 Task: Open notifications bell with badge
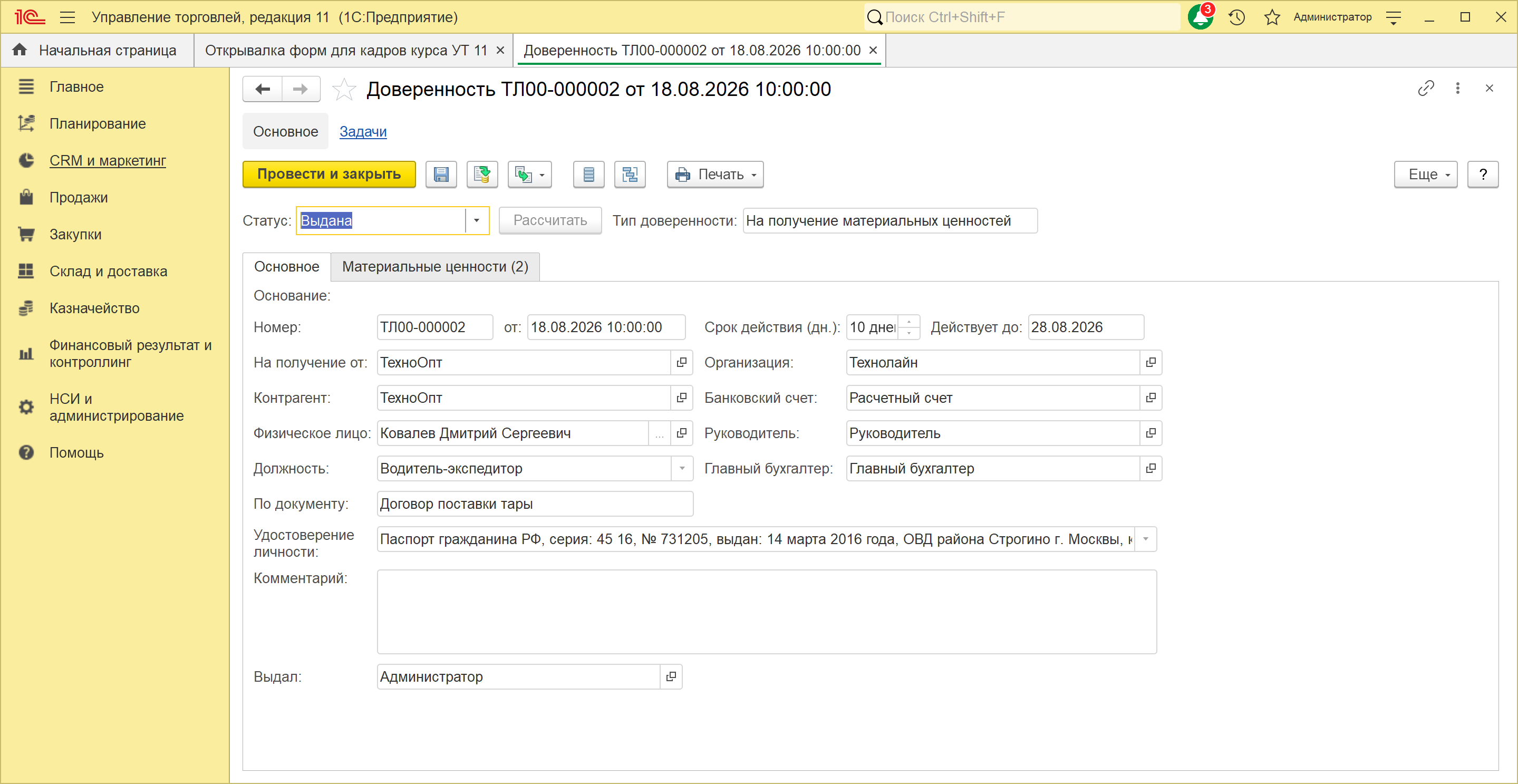(1200, 17)
